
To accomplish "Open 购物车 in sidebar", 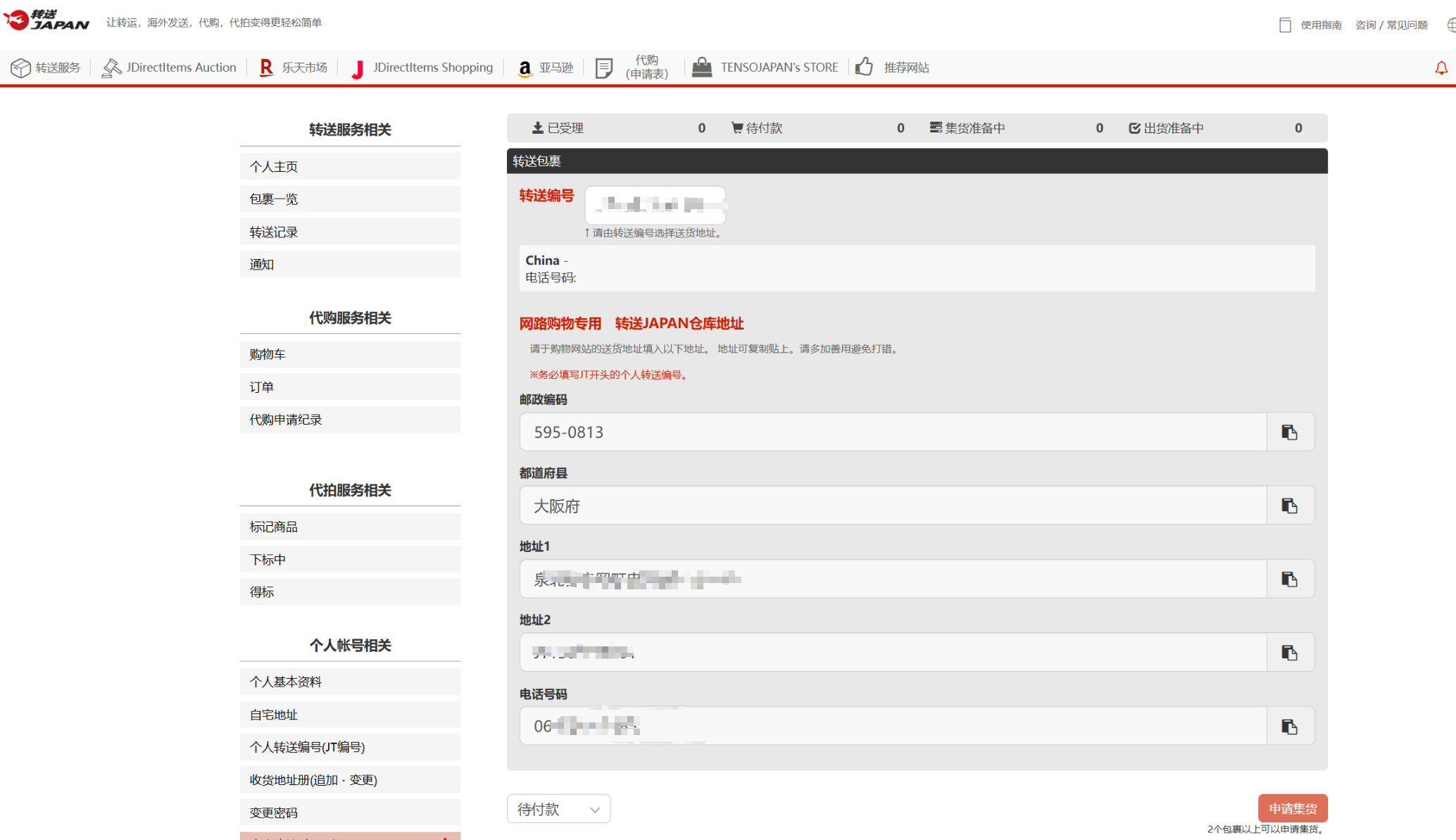I will [x=350, y=354].
